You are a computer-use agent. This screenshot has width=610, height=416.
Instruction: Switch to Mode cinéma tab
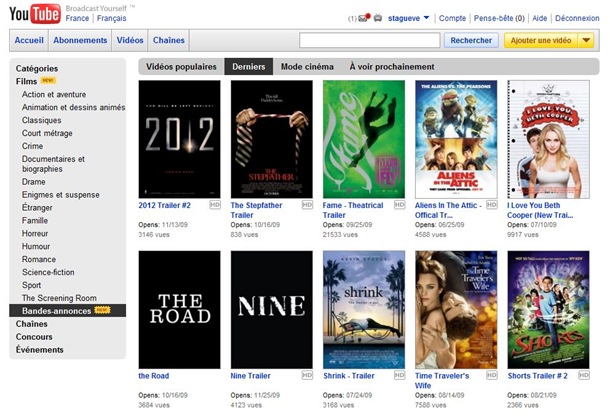[x=307, y=67]
